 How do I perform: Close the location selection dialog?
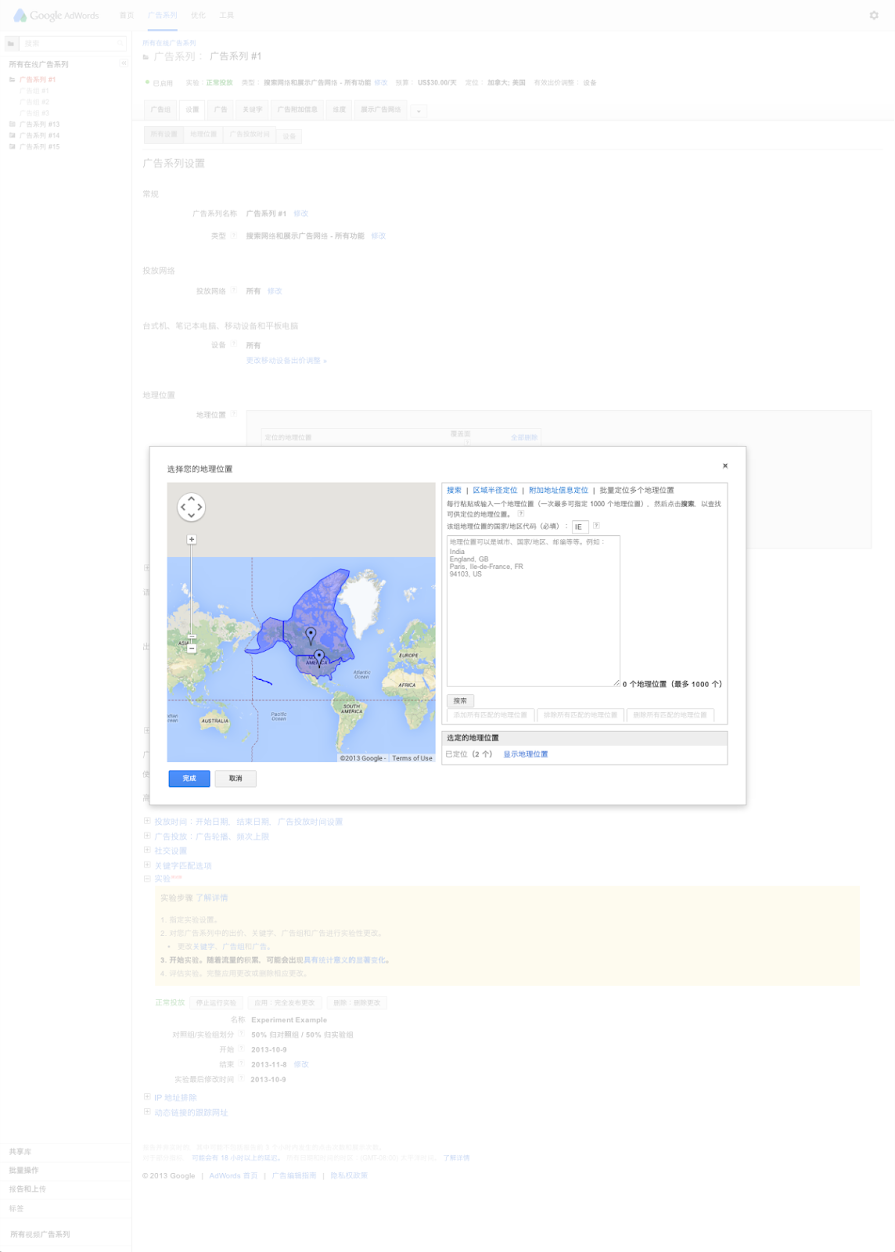[725, 466]
